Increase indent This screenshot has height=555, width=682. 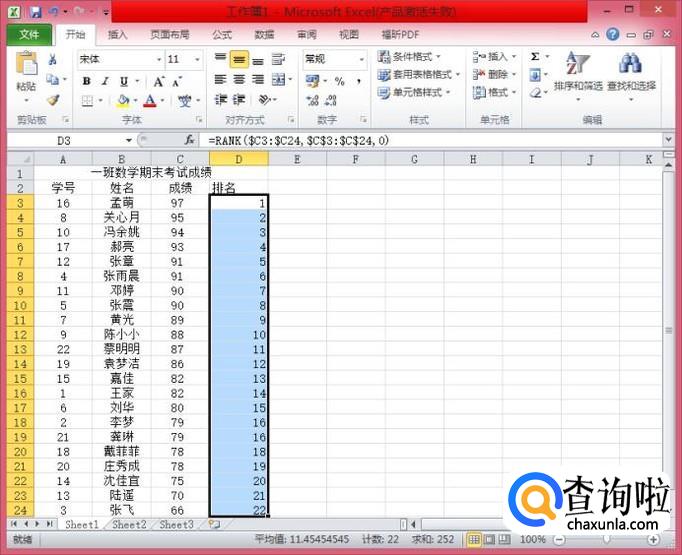pyautogui.click(x=239, y=100)
